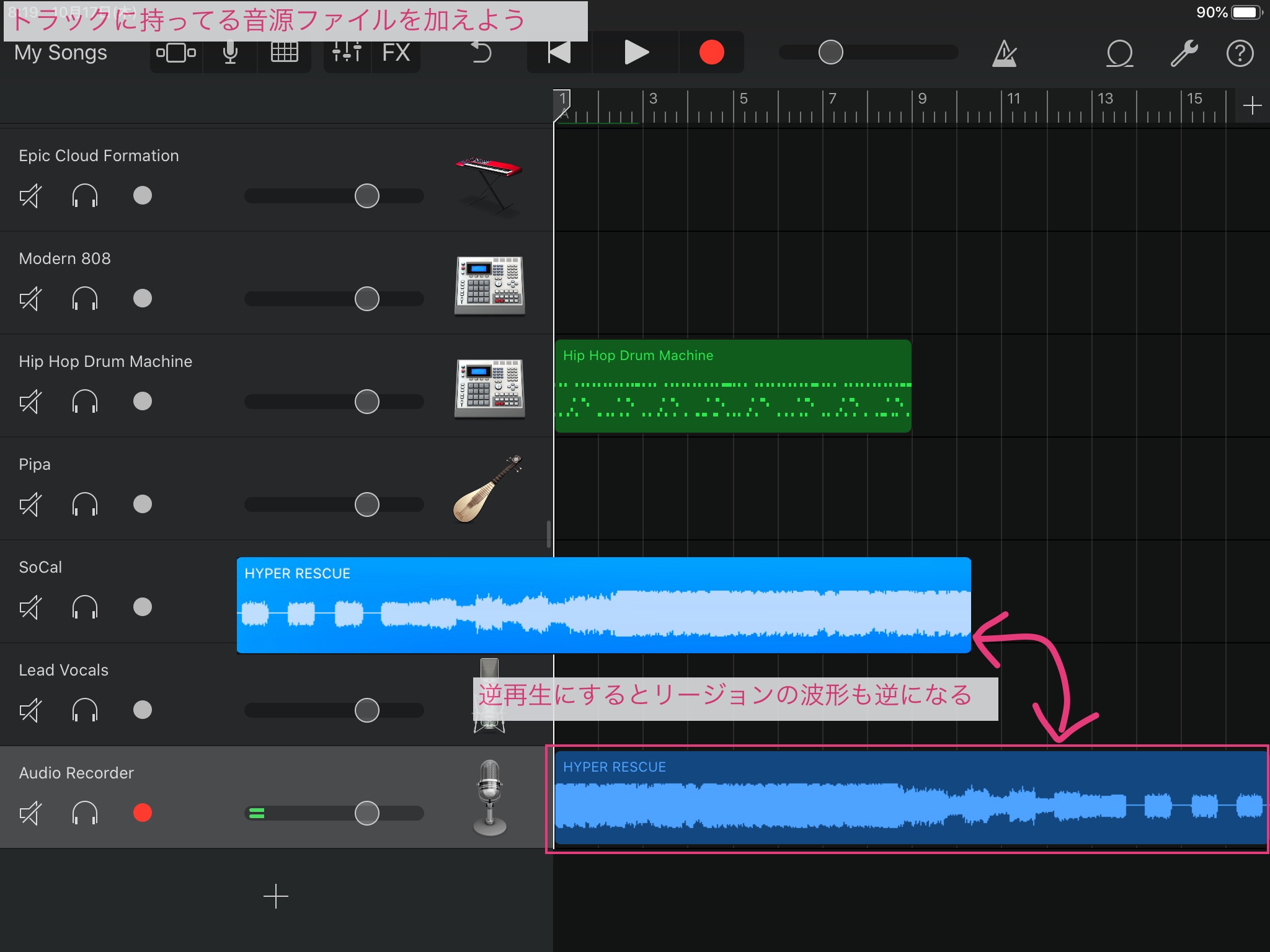The image size is (1270, 952).
Task: Open the Live Loops grid button
Action: pyautogui.click(x=285, y=53)
